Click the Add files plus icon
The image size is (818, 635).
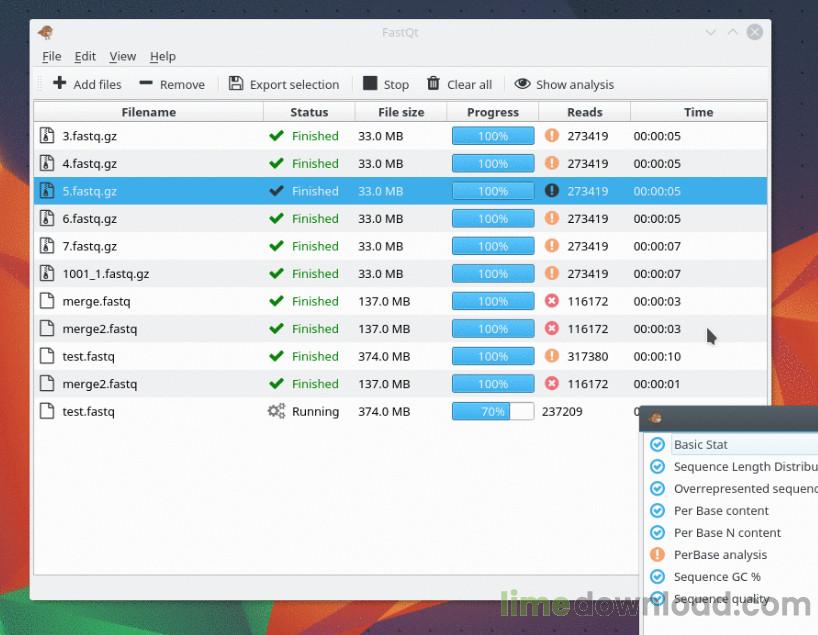tap(59, 83)
